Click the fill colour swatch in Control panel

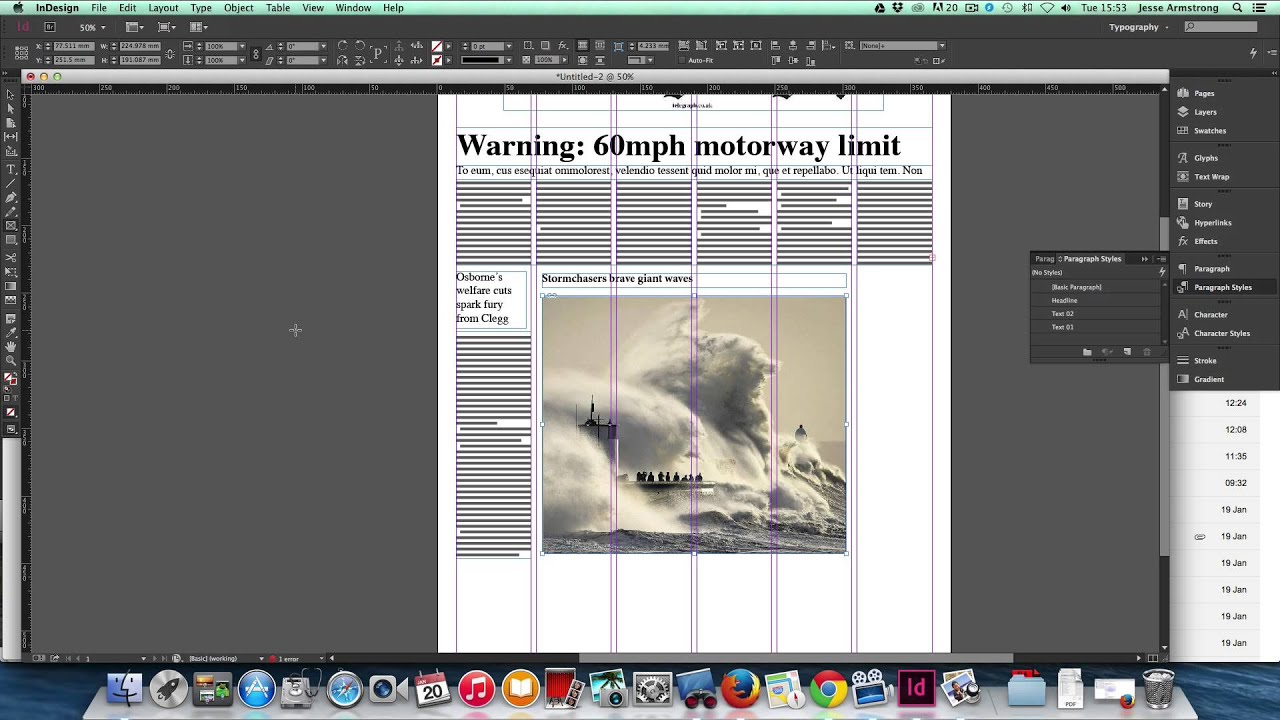[437, 46]
